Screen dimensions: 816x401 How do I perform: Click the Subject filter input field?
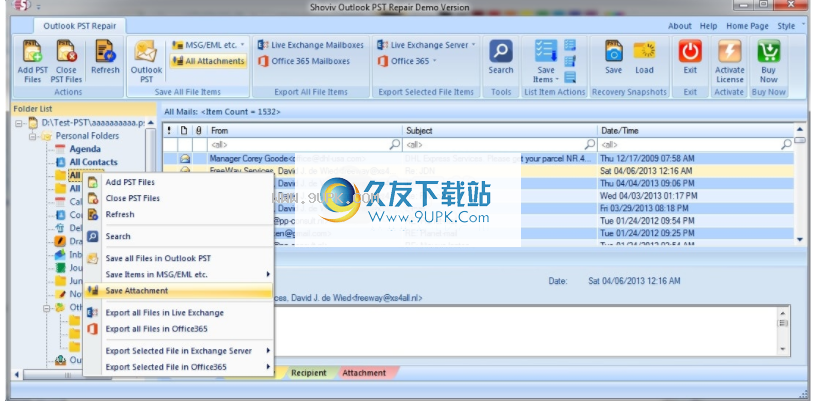pos(500,144)
